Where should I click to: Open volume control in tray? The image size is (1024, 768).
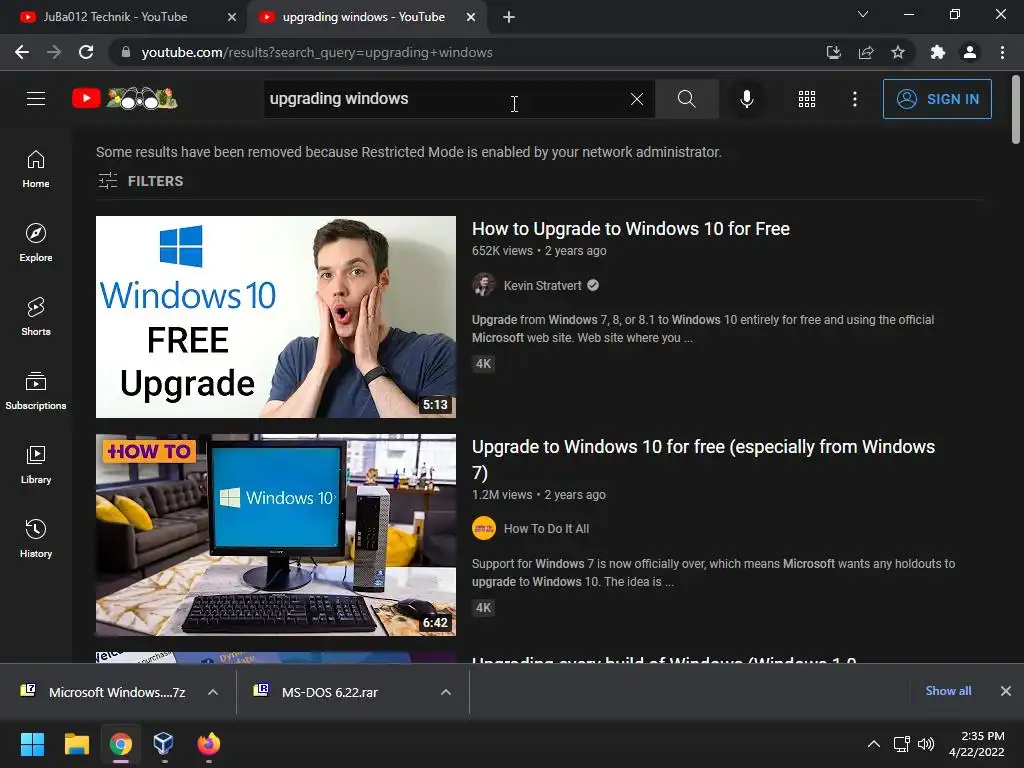[925, 744]
